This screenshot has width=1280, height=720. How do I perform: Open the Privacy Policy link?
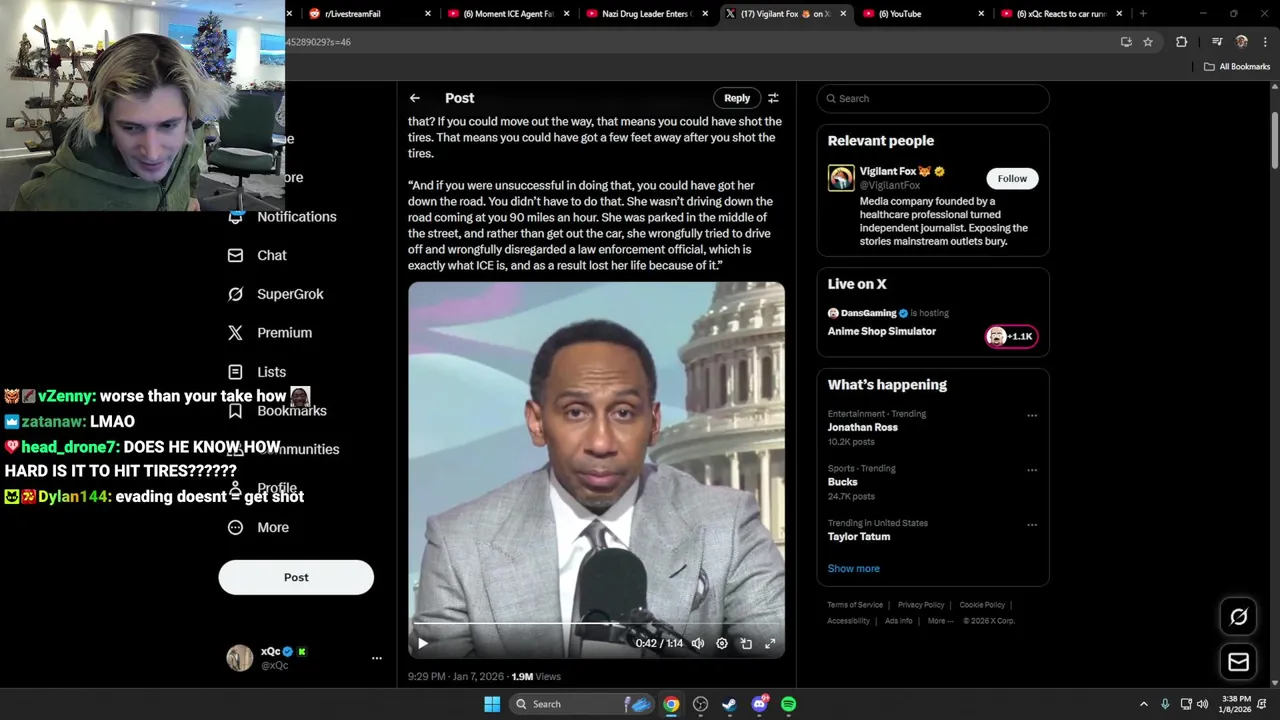pyautogui.click(x=921, y=605)
